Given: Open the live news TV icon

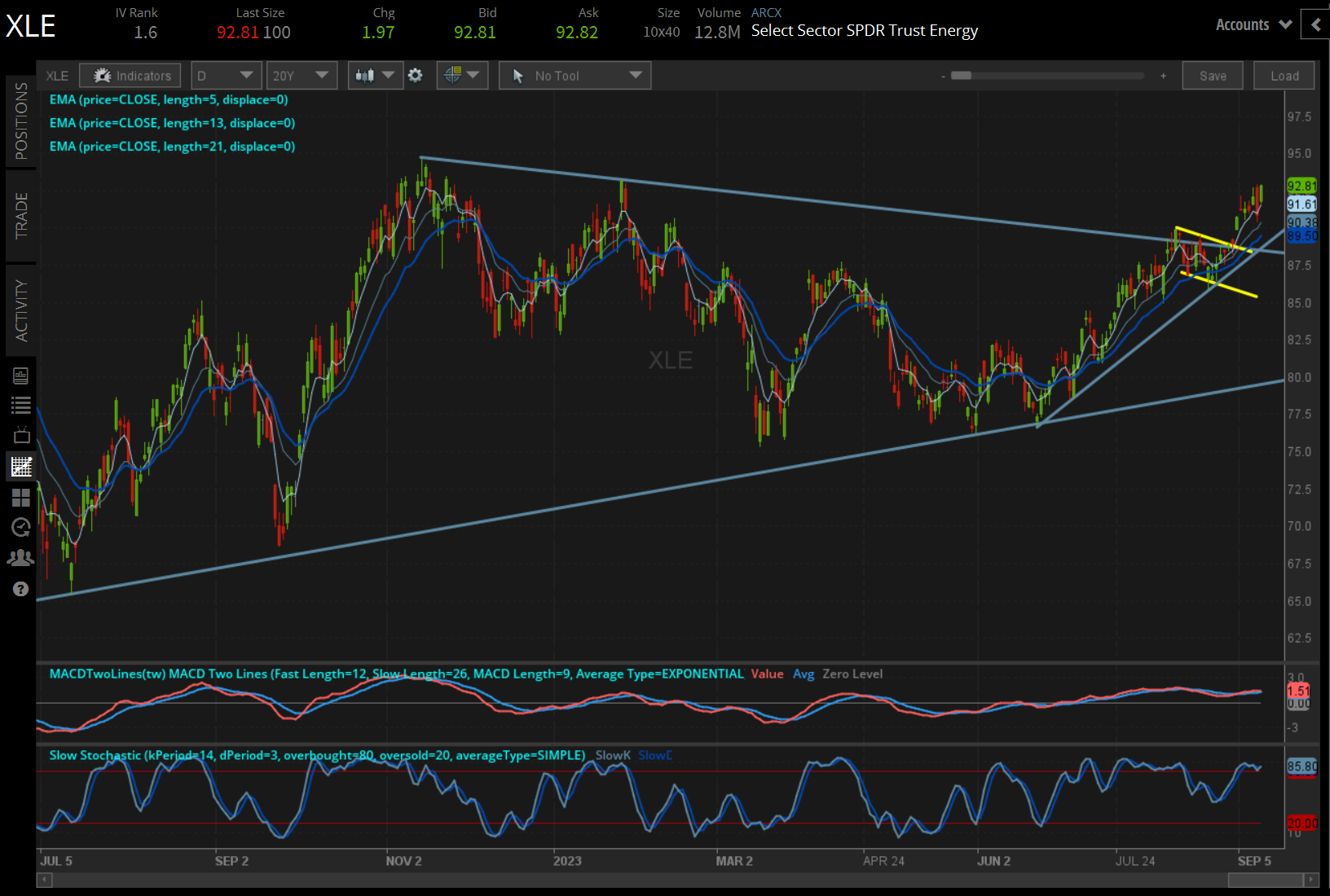Looking at the screenshot, I should coord(21,434).
